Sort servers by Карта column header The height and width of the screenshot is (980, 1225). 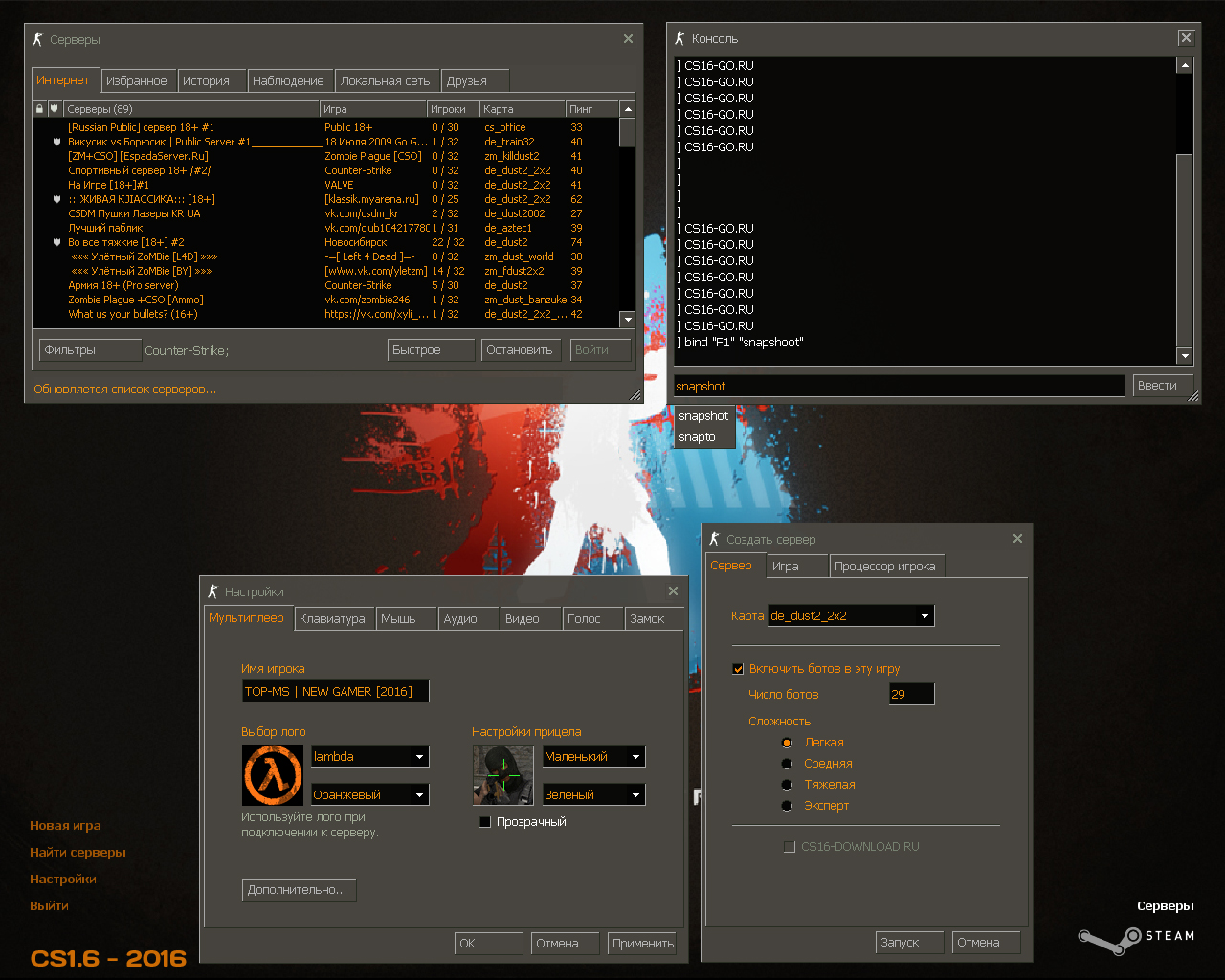[x=523, y=109]
